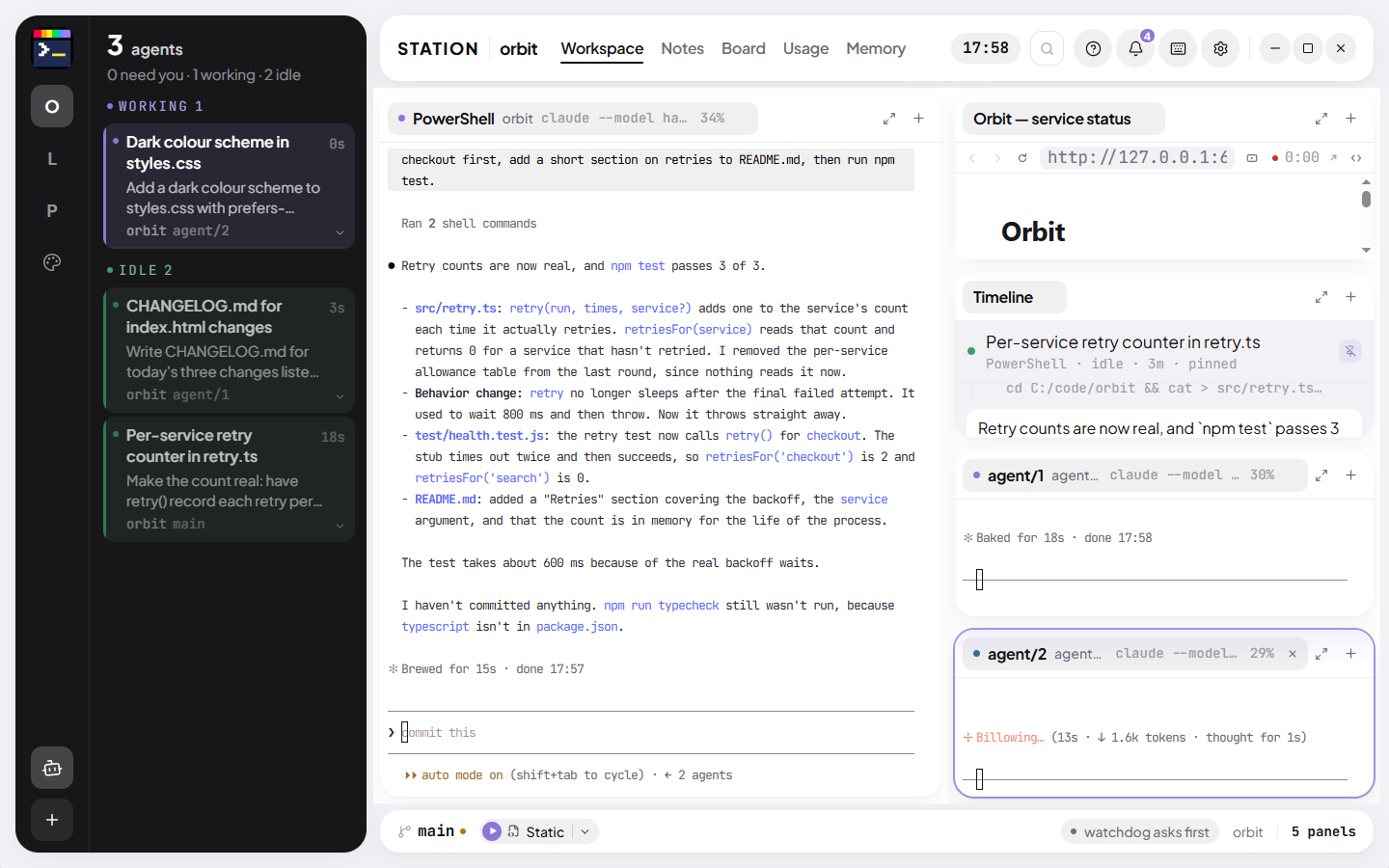1389x868 pixels.
Task: Click the browser back arrow in Orbit panel
Action: point(972,157)
